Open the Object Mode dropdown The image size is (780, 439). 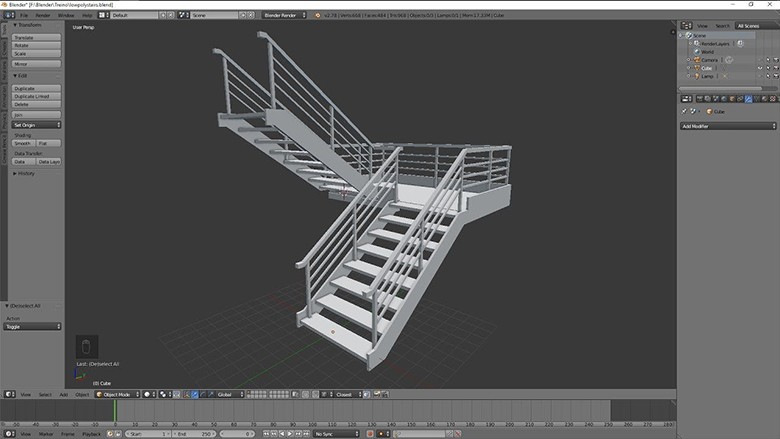pos(117,394)
